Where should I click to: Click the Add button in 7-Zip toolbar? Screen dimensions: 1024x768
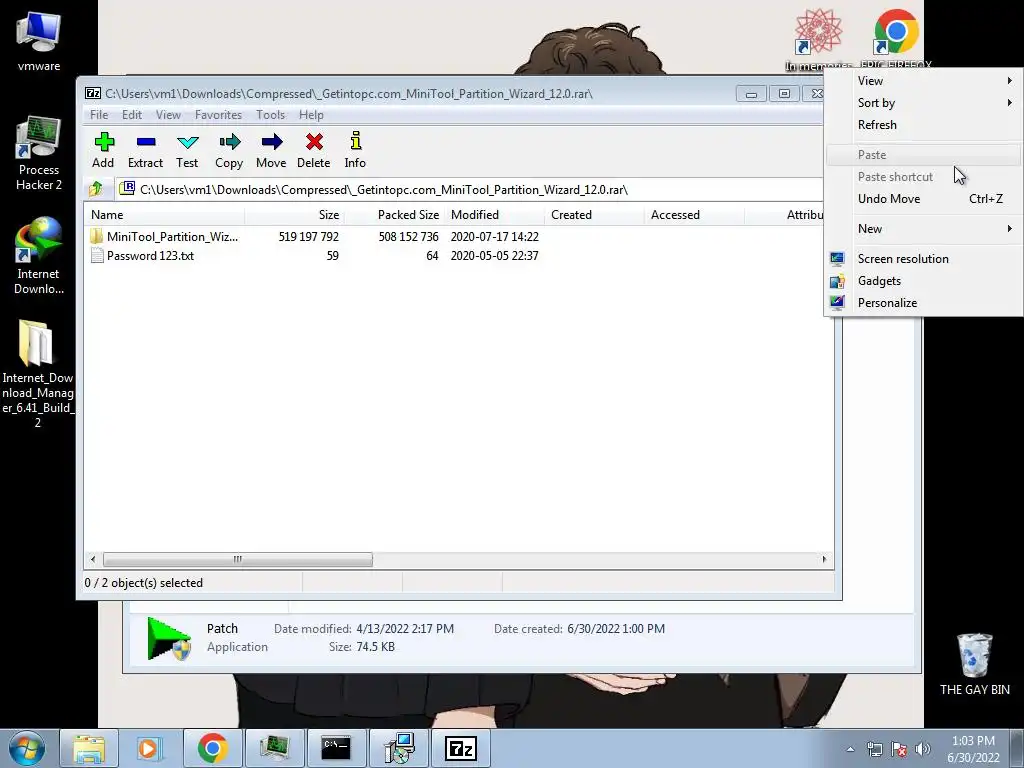coord(103,150)
